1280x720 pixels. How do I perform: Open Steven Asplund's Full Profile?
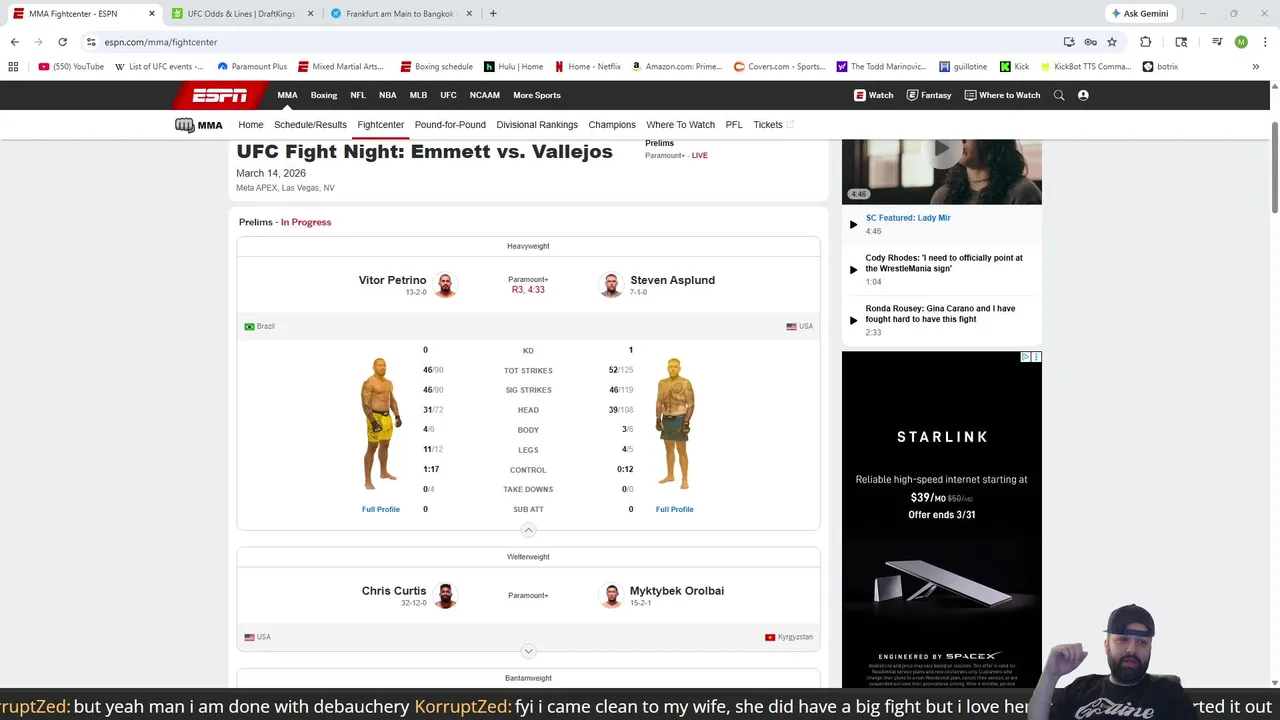pos(675,509)
